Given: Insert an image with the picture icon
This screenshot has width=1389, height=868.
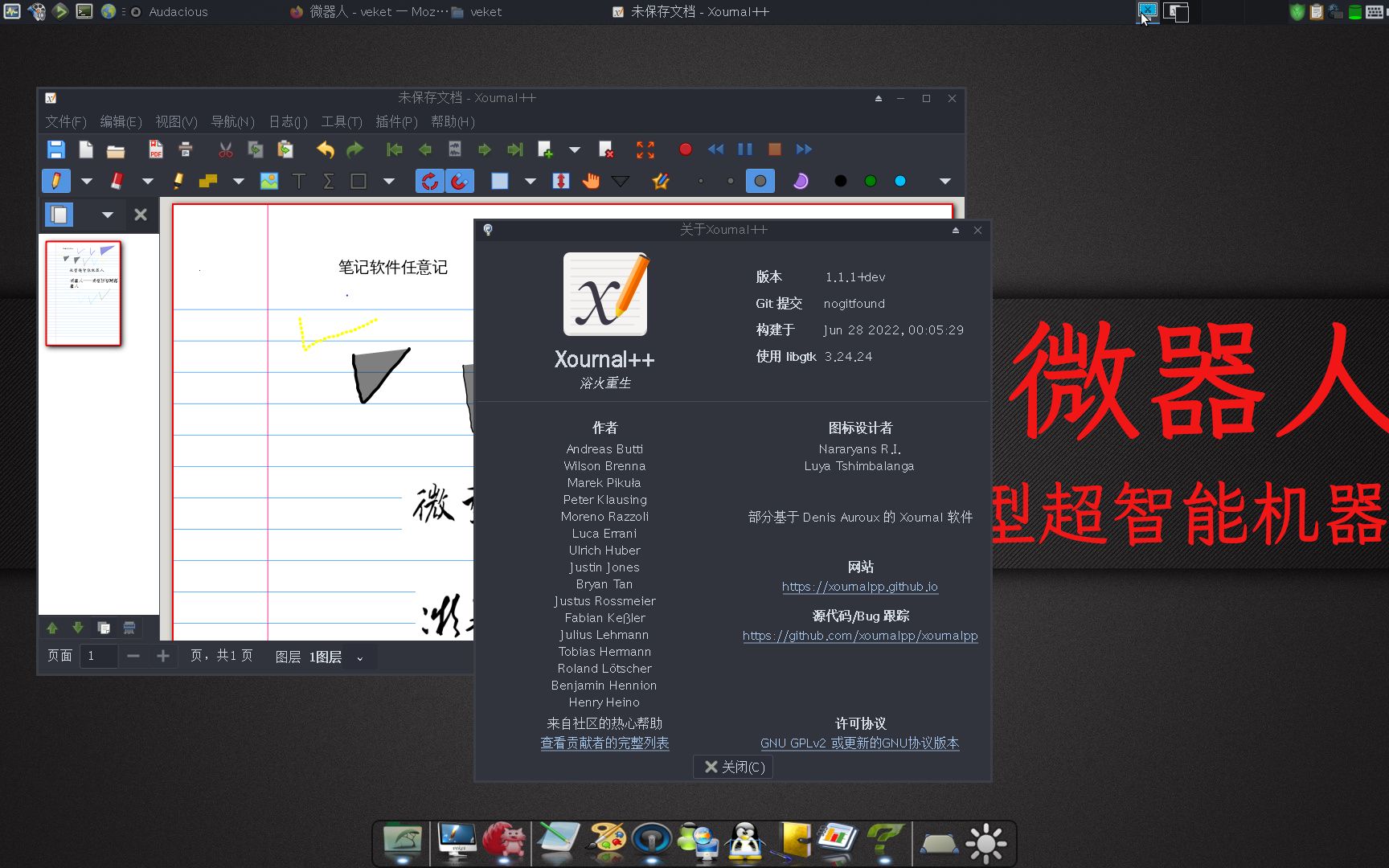Looking at the screenshot, I should point(269,182).
